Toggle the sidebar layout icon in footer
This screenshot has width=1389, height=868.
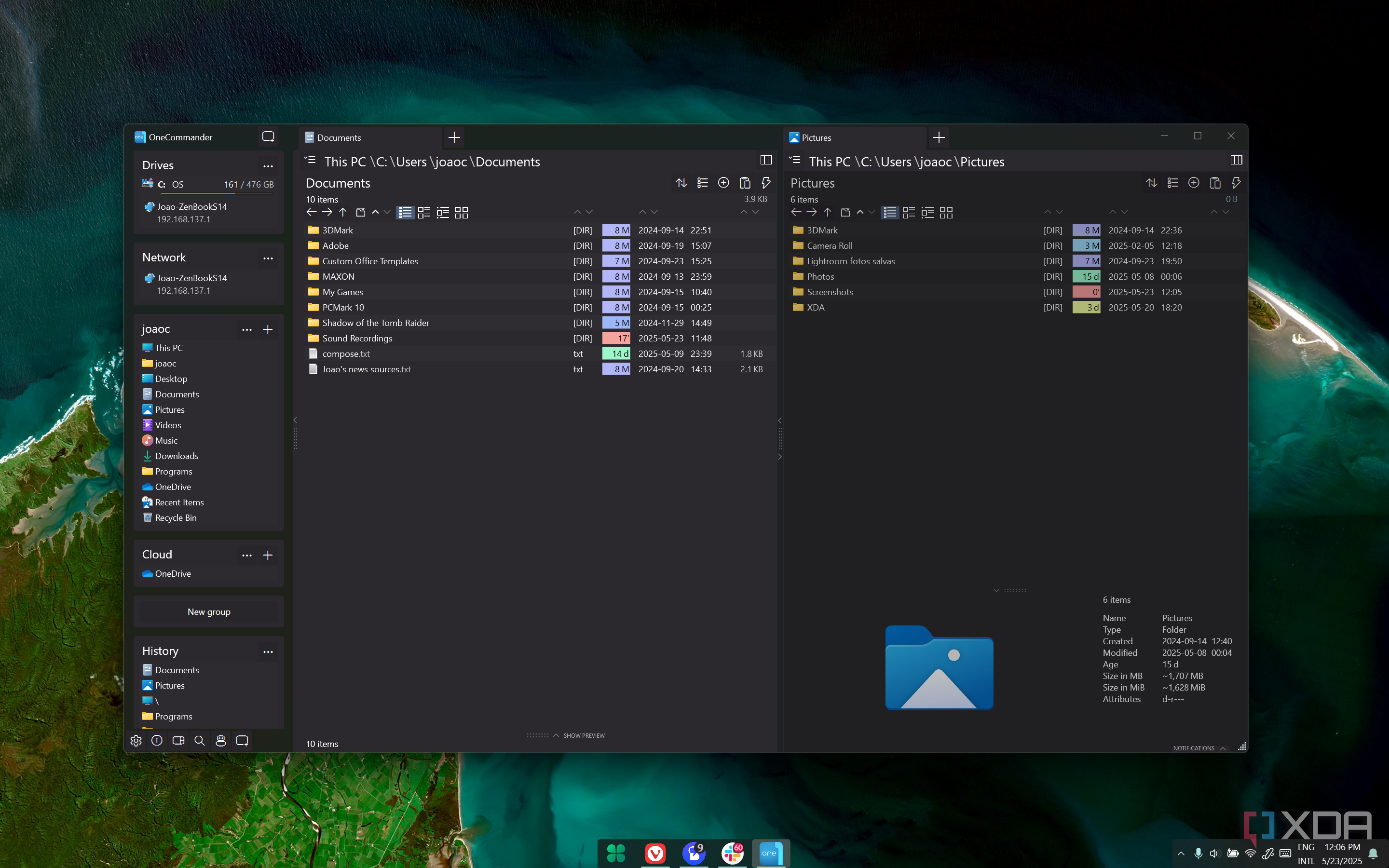(178, 741)
